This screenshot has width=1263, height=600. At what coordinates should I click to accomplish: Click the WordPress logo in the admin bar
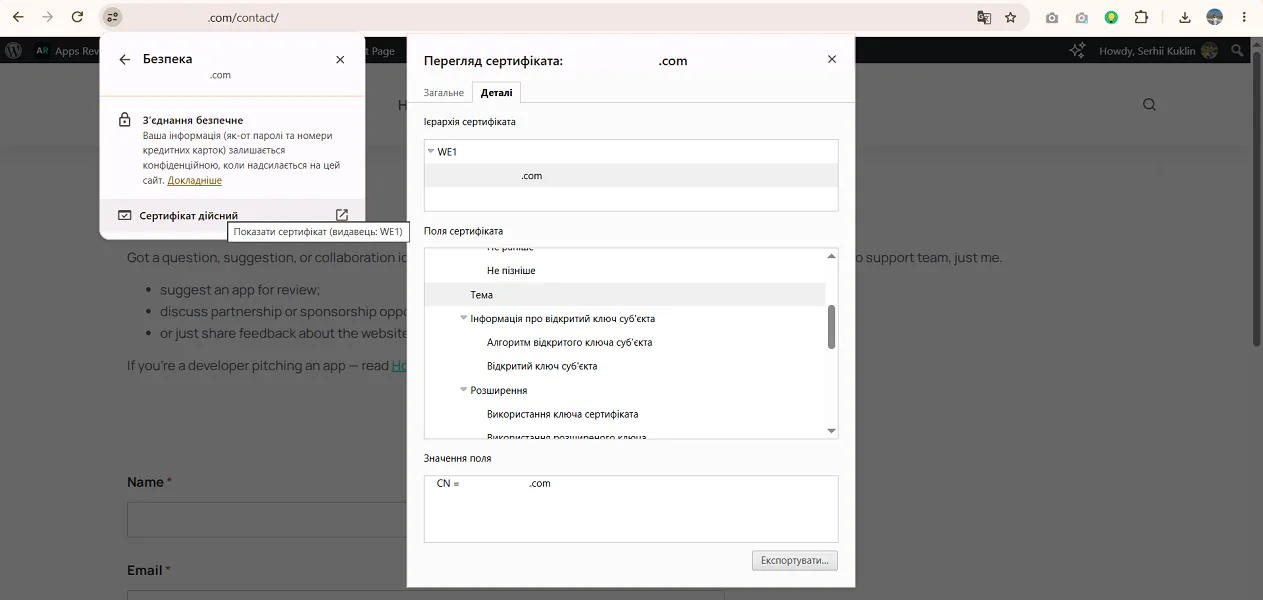(14, 50)
